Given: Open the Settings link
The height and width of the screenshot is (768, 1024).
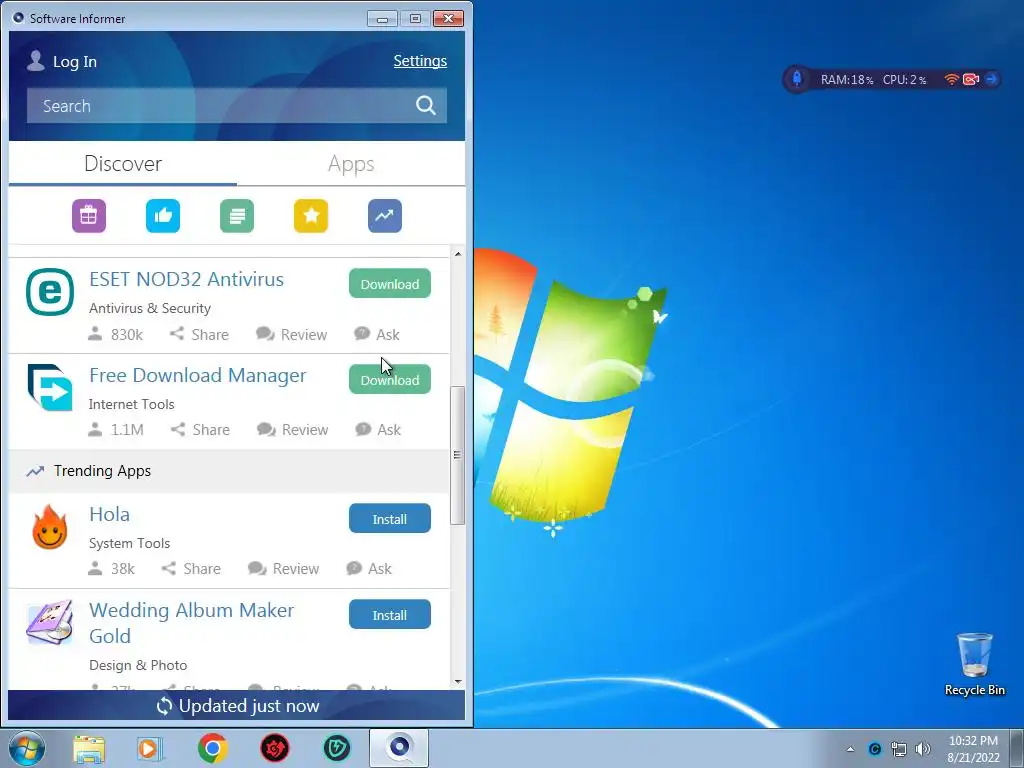Looking at the screenshot, I should coord(420,61).
